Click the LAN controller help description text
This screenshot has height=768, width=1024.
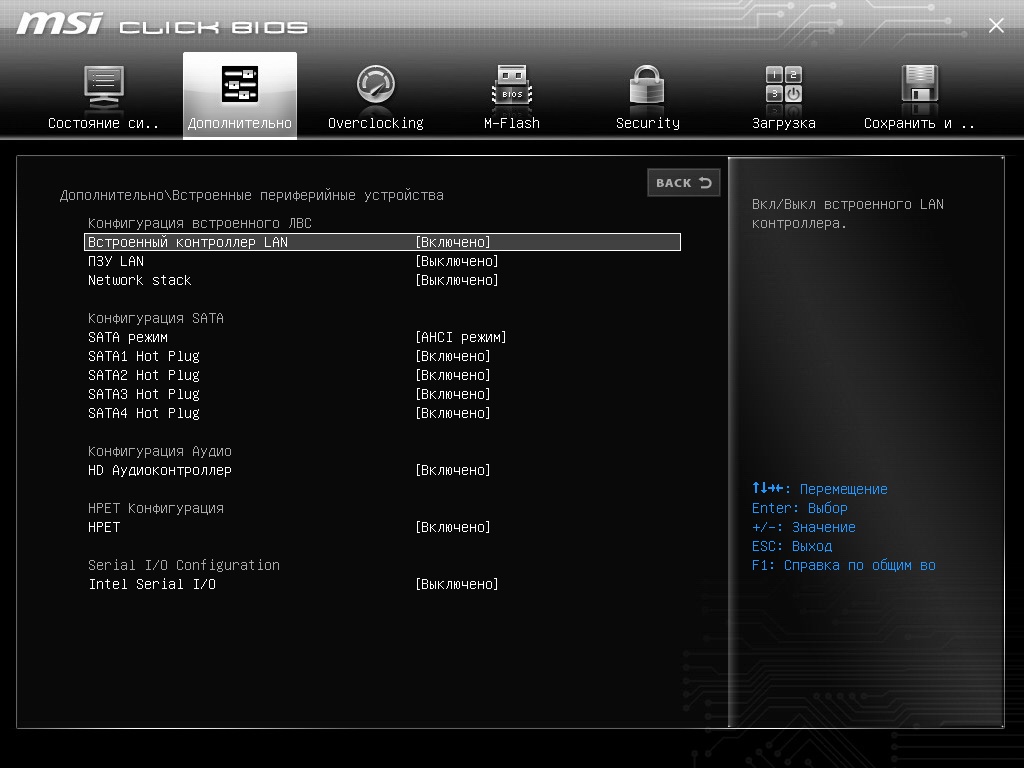point(848,214)
